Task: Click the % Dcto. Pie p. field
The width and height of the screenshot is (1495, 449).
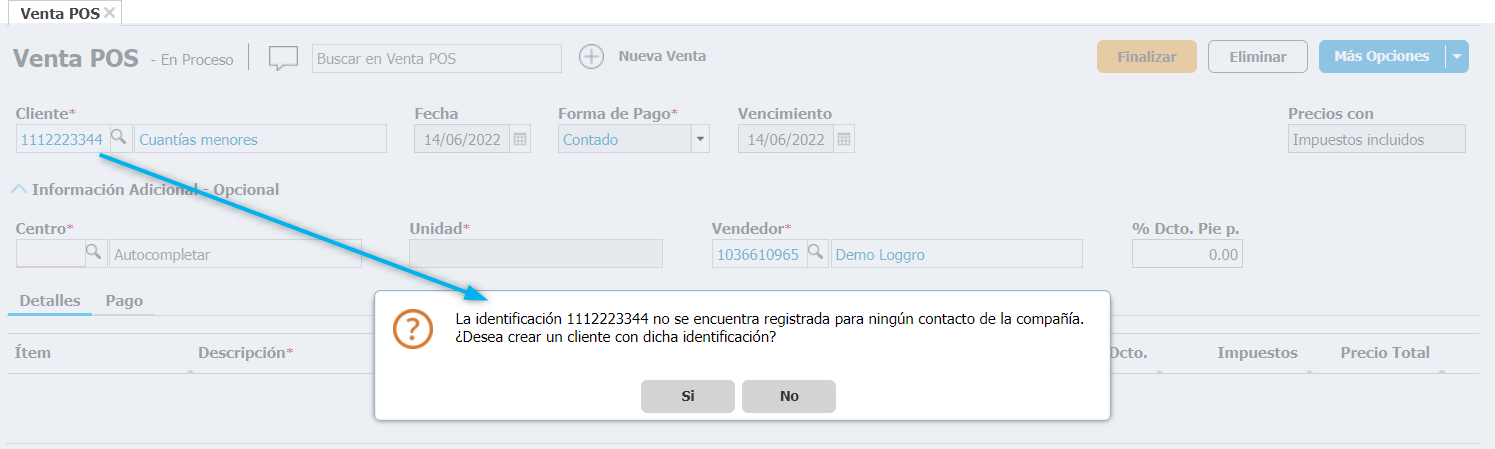Action: pos(1186,254)
